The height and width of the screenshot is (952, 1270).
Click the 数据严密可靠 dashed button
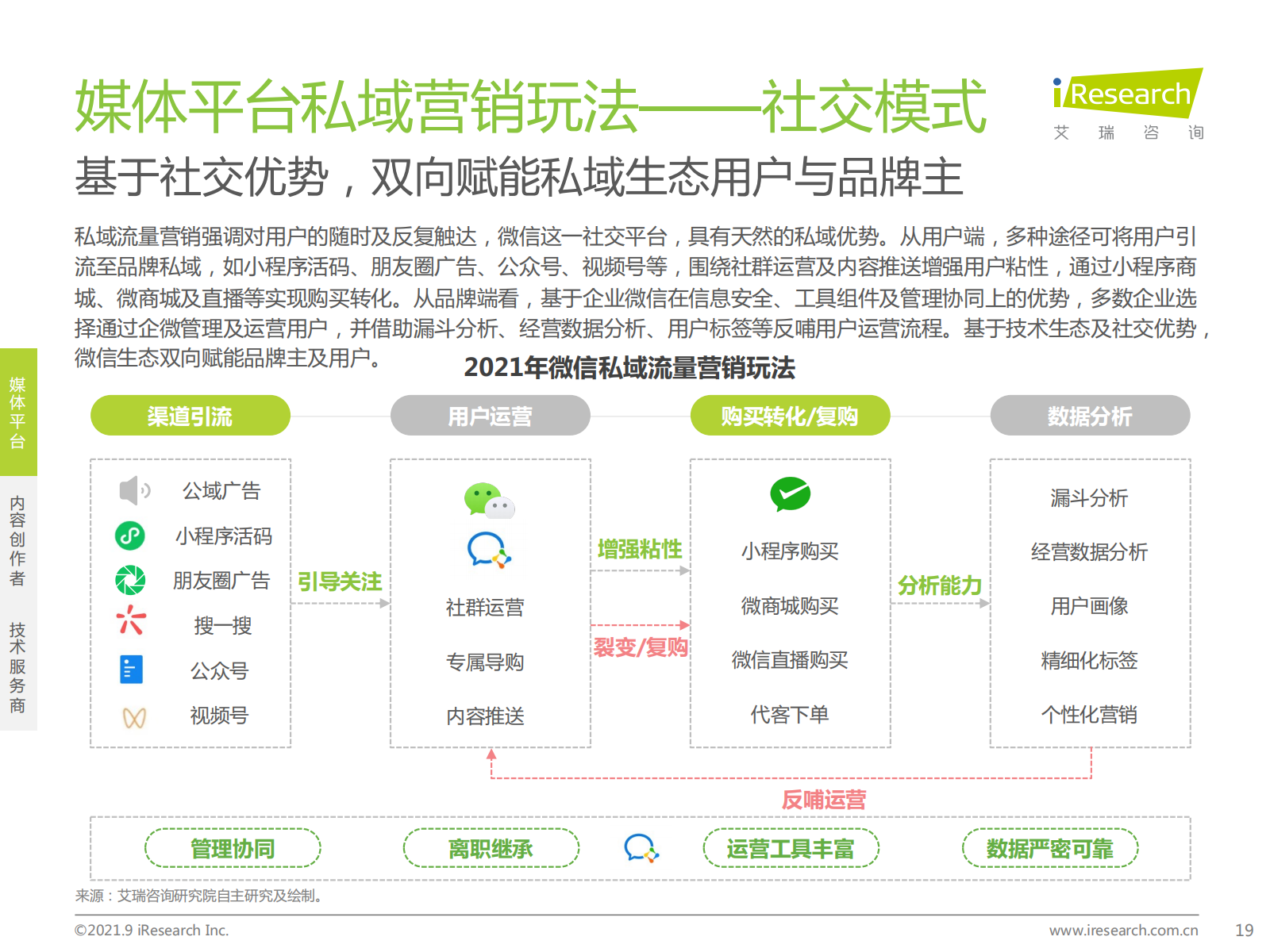coord(1050,848)
